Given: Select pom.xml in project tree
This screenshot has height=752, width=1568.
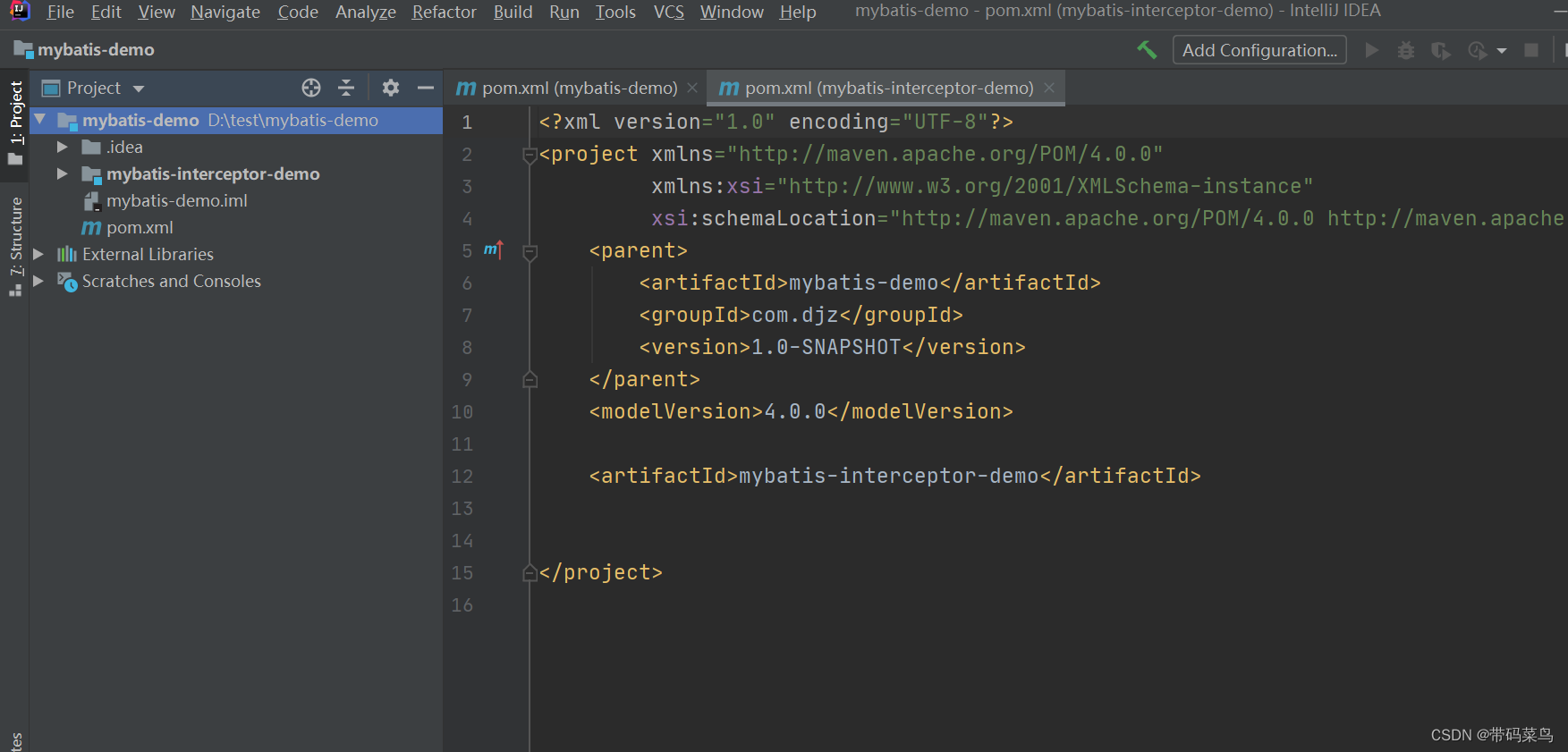Looking at the screenshot, I should (140, 227).
